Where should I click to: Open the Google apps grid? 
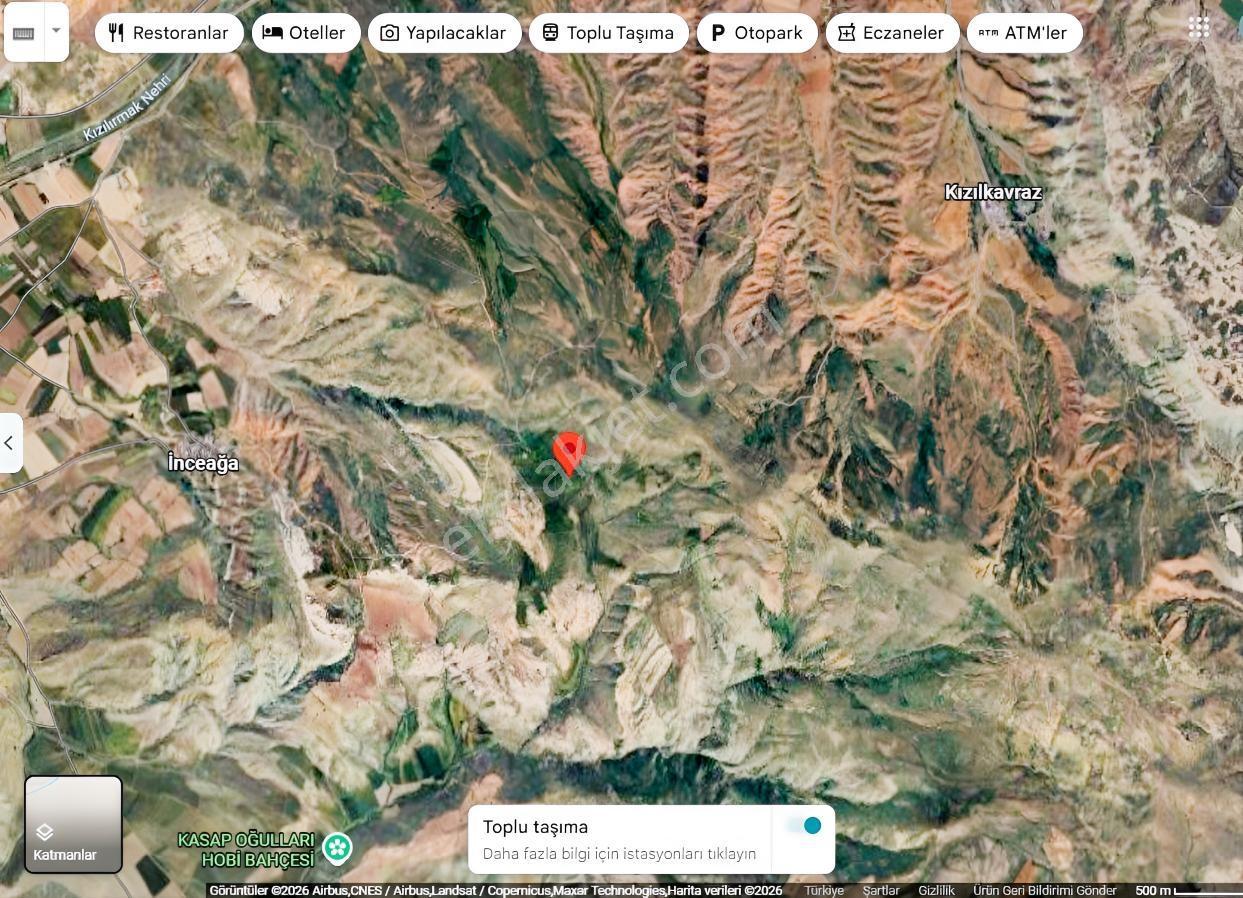1199,28
